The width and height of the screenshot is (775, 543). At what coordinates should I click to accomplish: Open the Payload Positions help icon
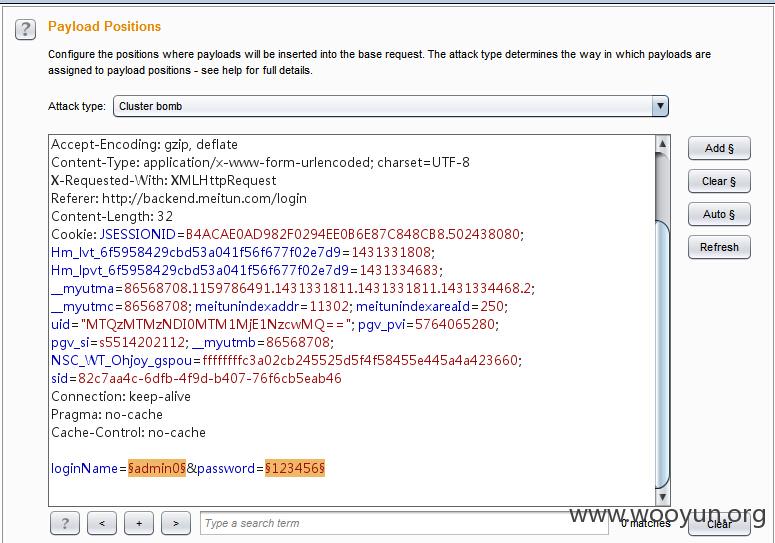25,30
